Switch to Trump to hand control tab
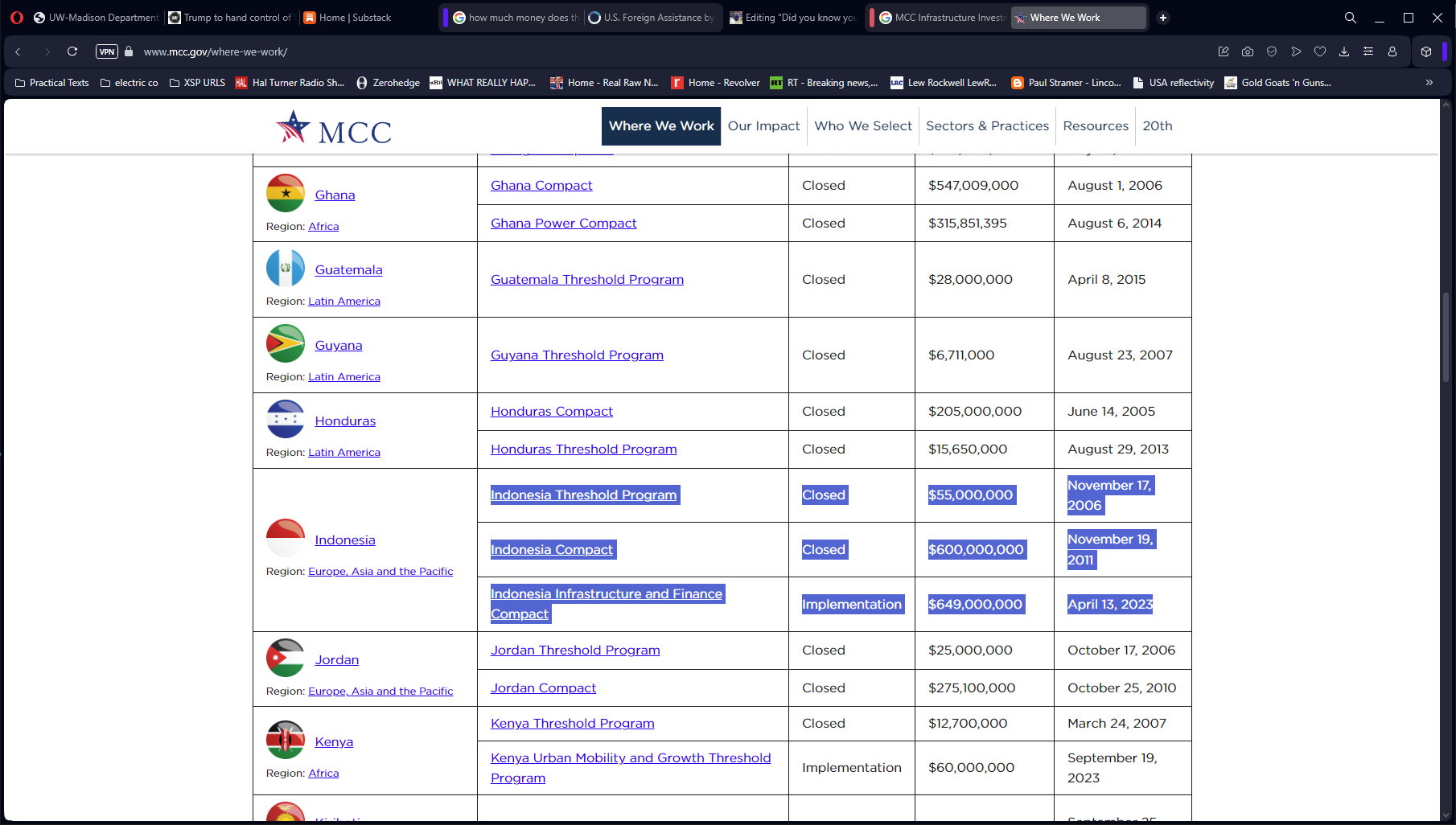Viewport: 1456px width, 825px height. click(x=231, y=18)
